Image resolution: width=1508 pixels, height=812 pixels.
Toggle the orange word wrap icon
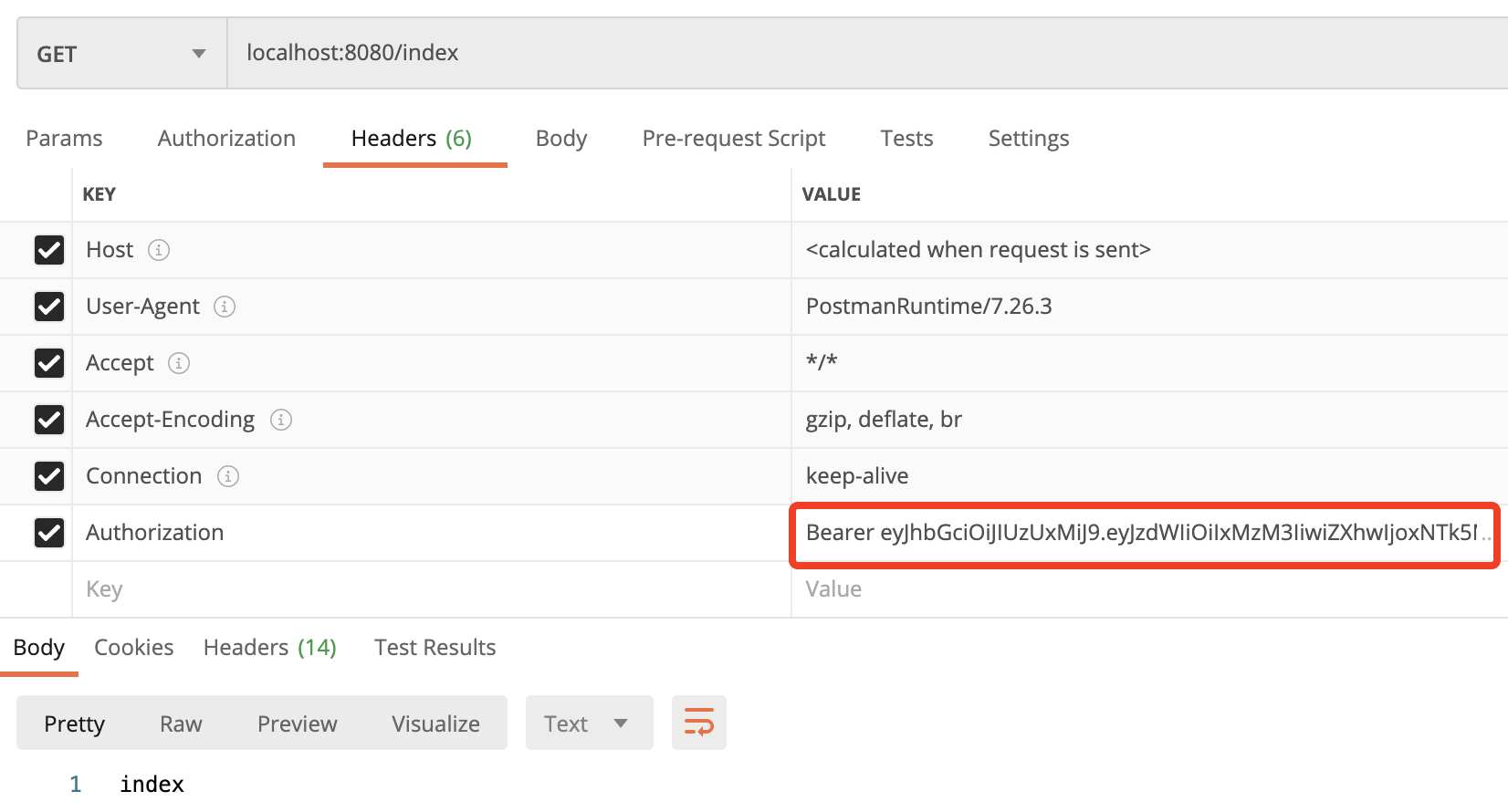click(698, 724)
